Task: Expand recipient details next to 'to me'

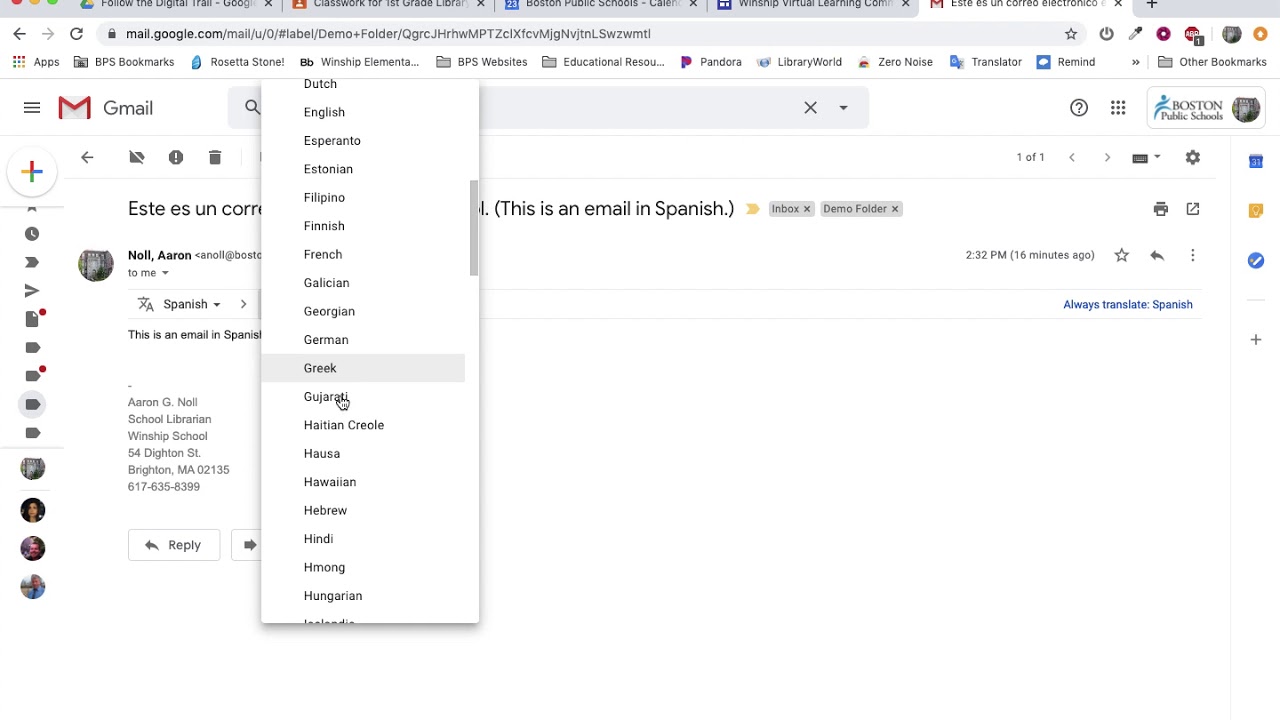Action: pyautogui.click(x=165, y=273)
